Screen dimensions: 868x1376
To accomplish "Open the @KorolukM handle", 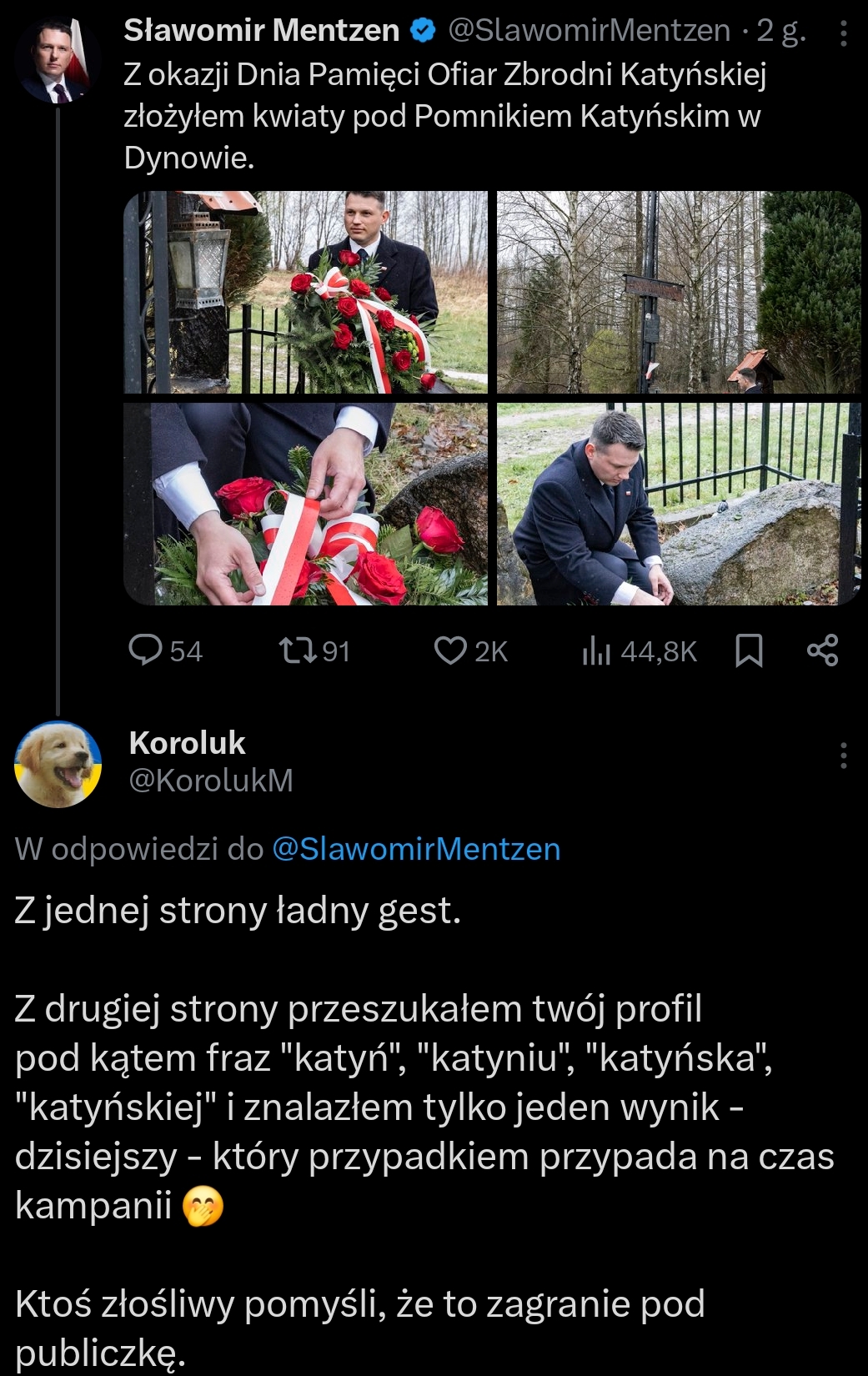I will pos(212,781).
